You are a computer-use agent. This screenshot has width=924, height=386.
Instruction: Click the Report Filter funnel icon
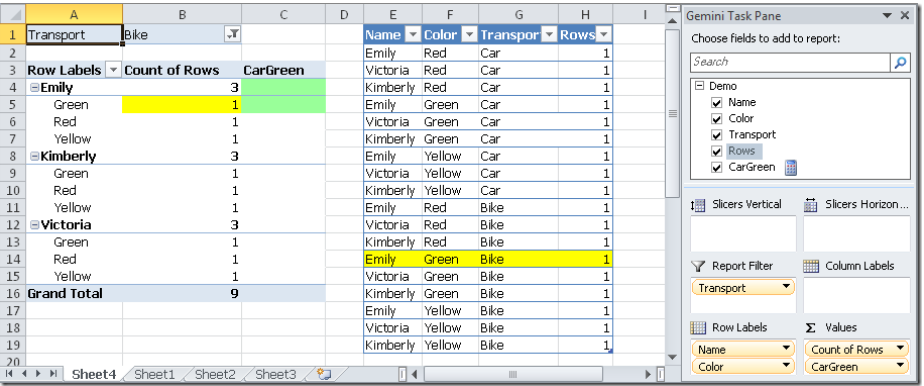pos(698,266)
